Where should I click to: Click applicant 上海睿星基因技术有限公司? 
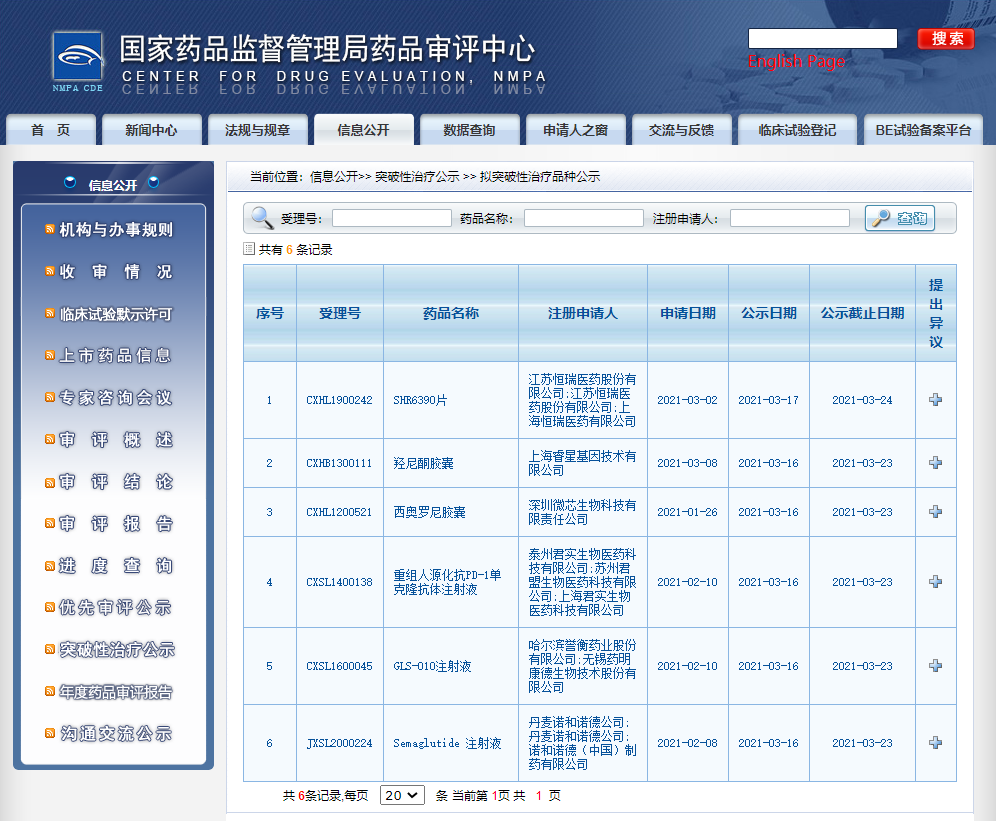[x=582, y=463]
